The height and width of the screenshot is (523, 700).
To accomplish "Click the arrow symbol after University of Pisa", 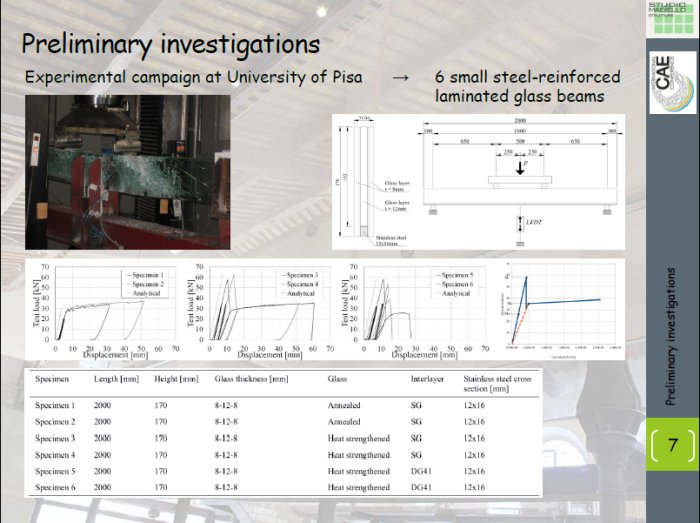I will (x=400, y=78).
